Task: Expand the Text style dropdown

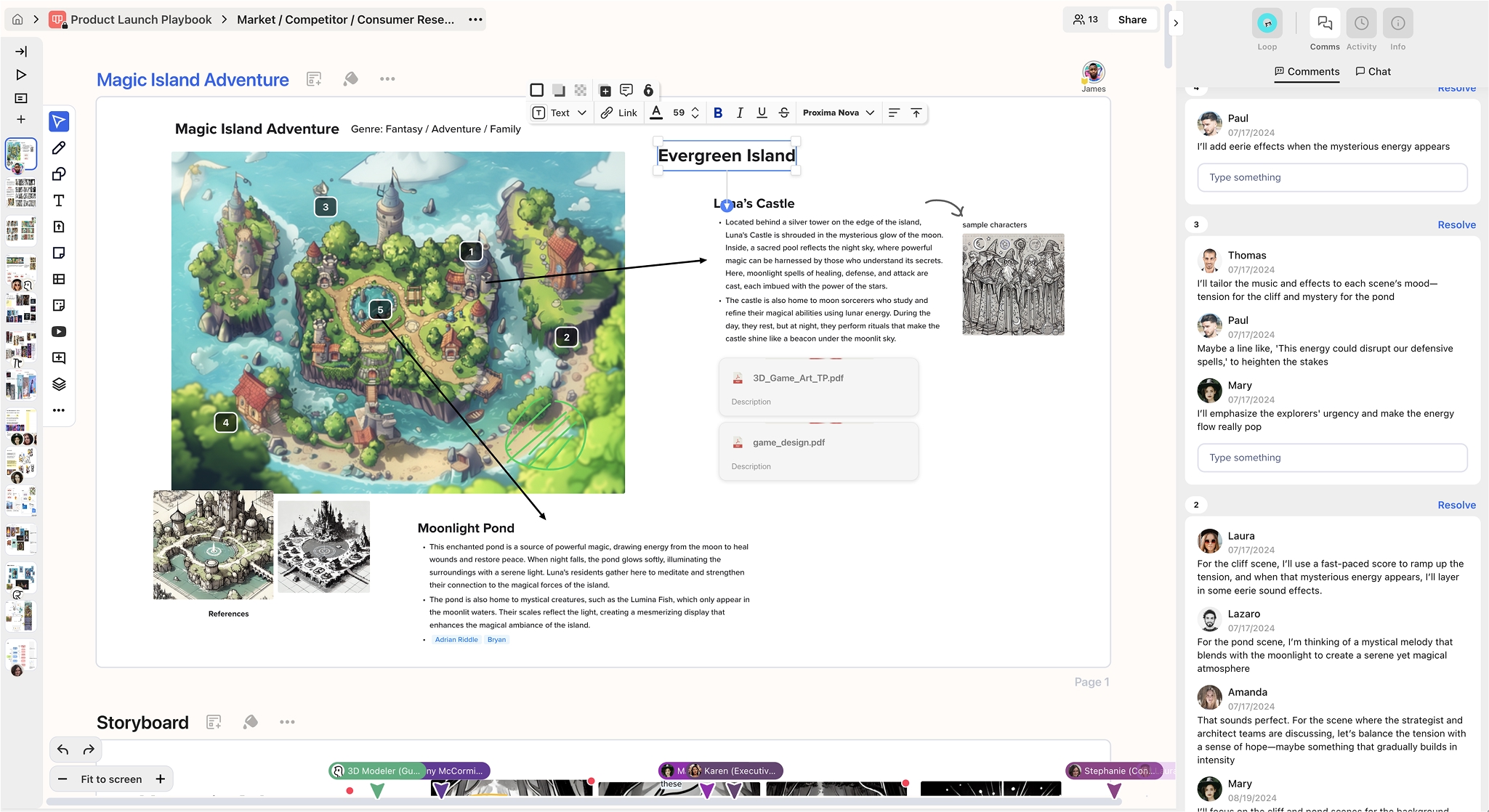Action: [x=560, y=113]
